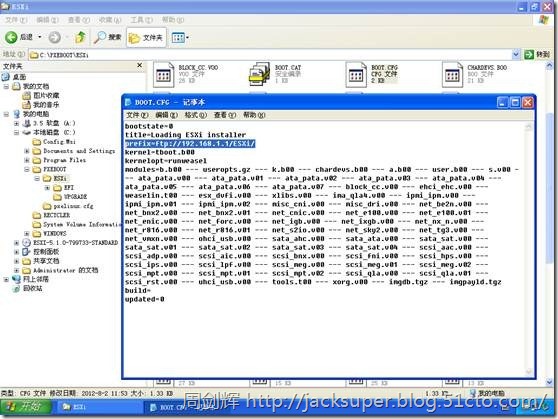Open Notepad's 格式(O) menu

pyautogui.click(x=195, y=115)
